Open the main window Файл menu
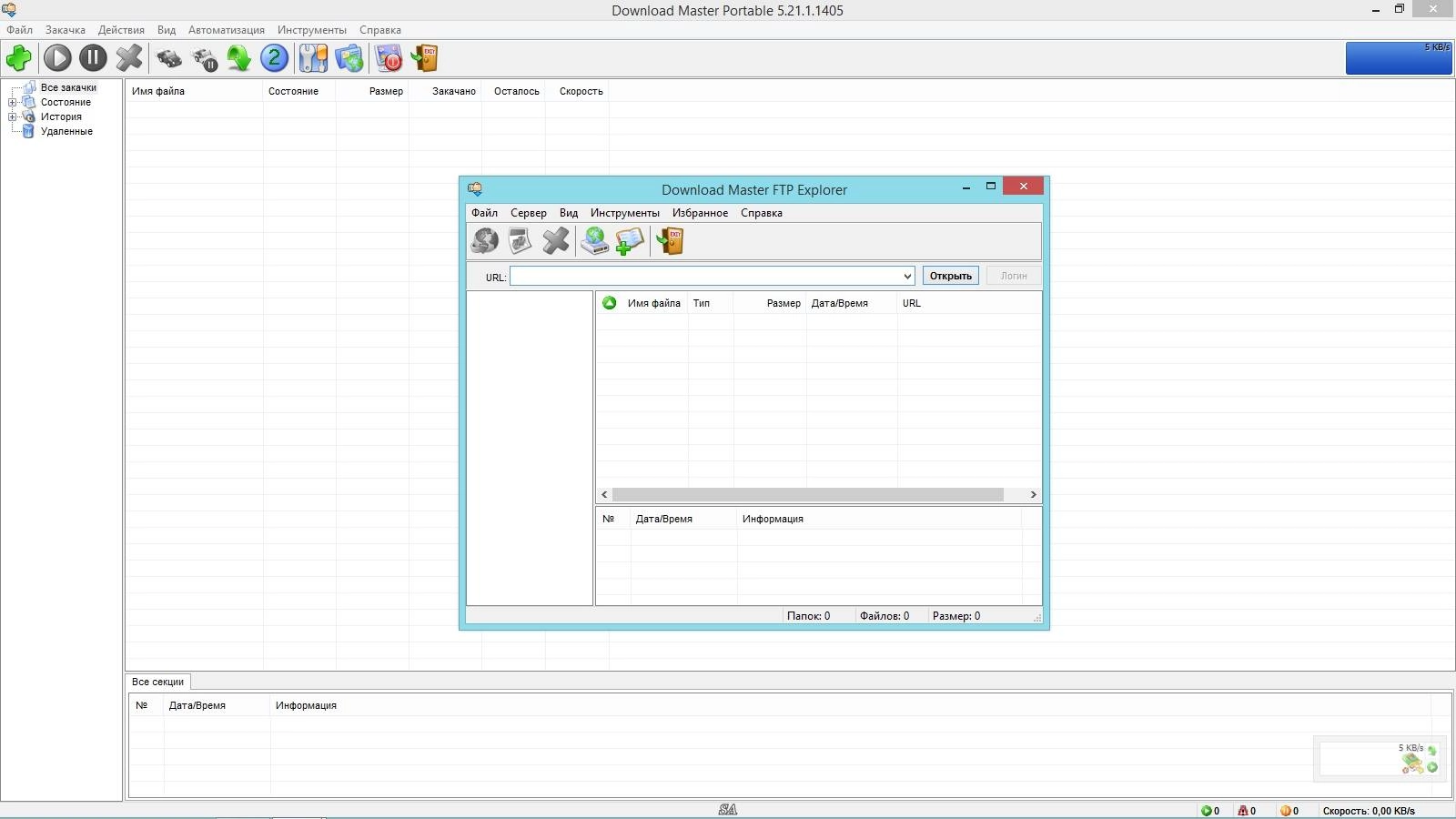Screen dimensions: 1456x819 19,30
